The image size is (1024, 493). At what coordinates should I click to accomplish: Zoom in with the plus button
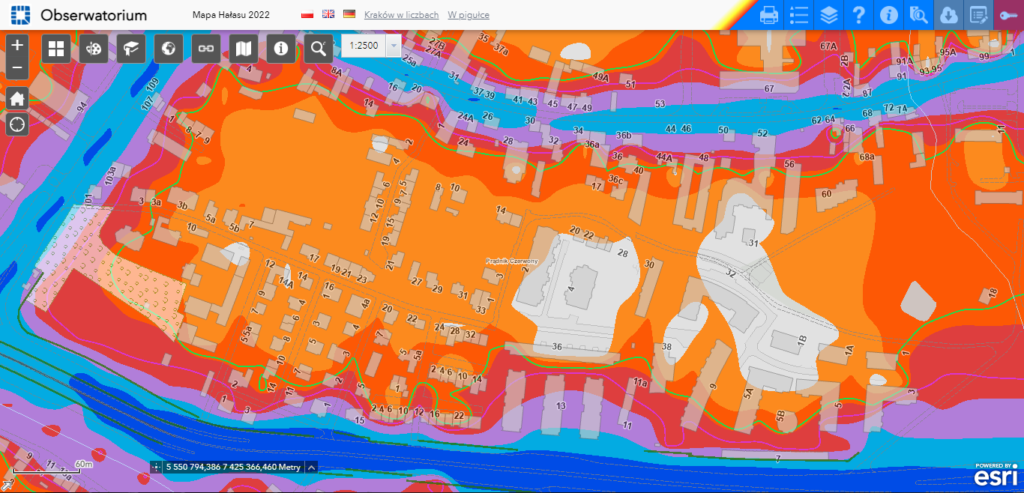[x=16, y=47]
